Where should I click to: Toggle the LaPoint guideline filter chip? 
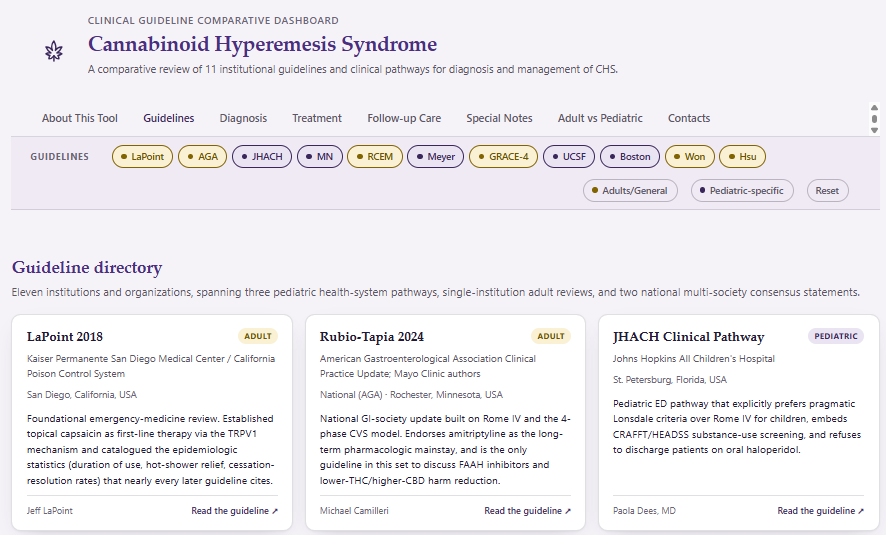(142, 156)
